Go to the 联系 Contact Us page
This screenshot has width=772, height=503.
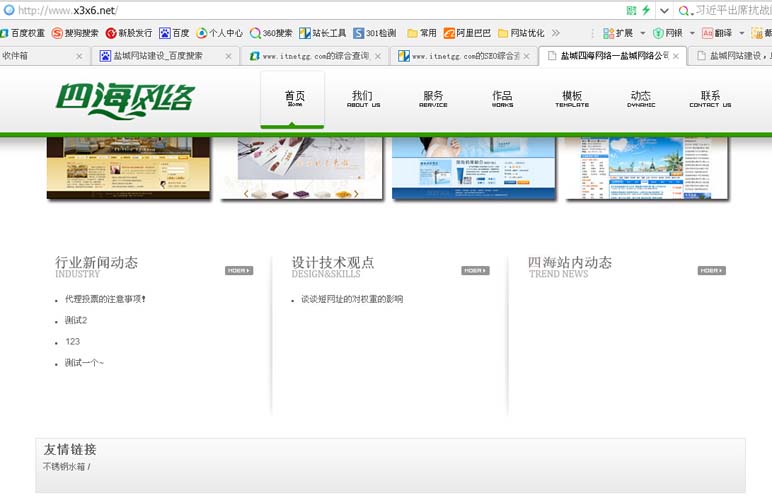tap(710, 99)
